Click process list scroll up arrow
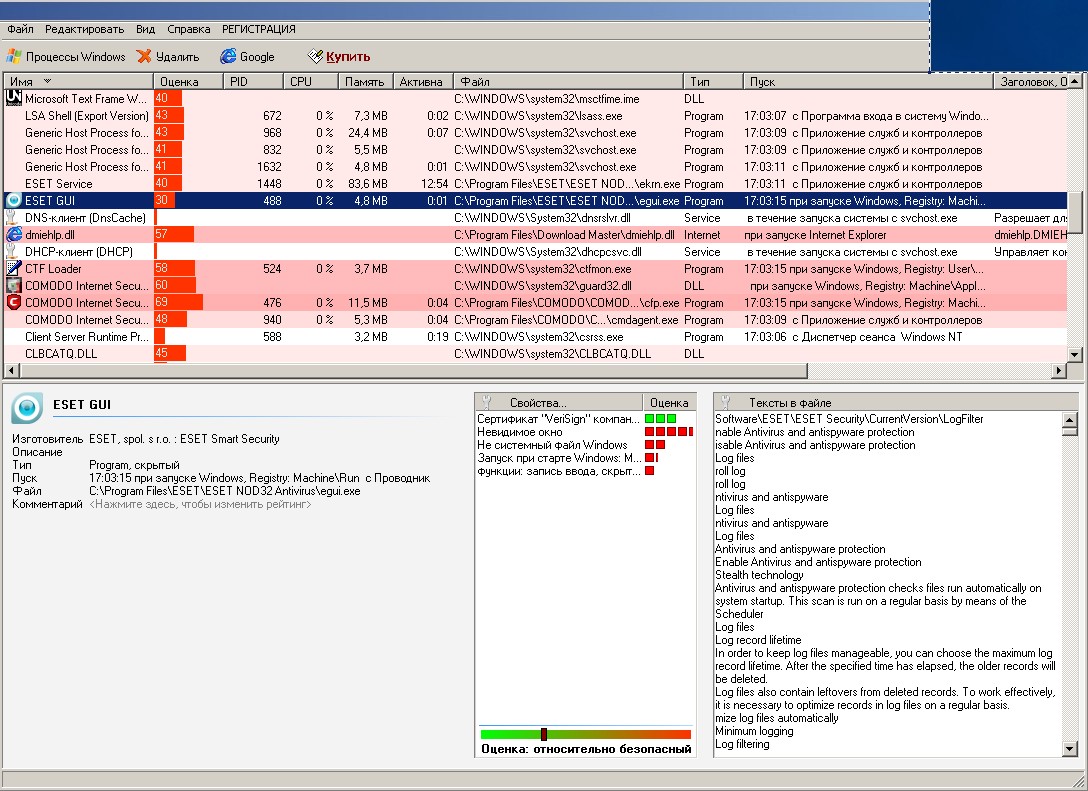 [x=1075, y=82]
